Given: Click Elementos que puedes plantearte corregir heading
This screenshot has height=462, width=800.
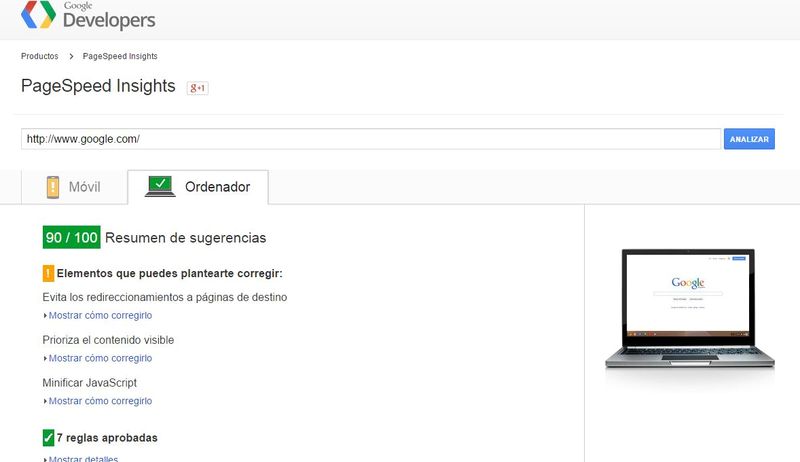Looking at the screenshot, I should click(169, 273).
